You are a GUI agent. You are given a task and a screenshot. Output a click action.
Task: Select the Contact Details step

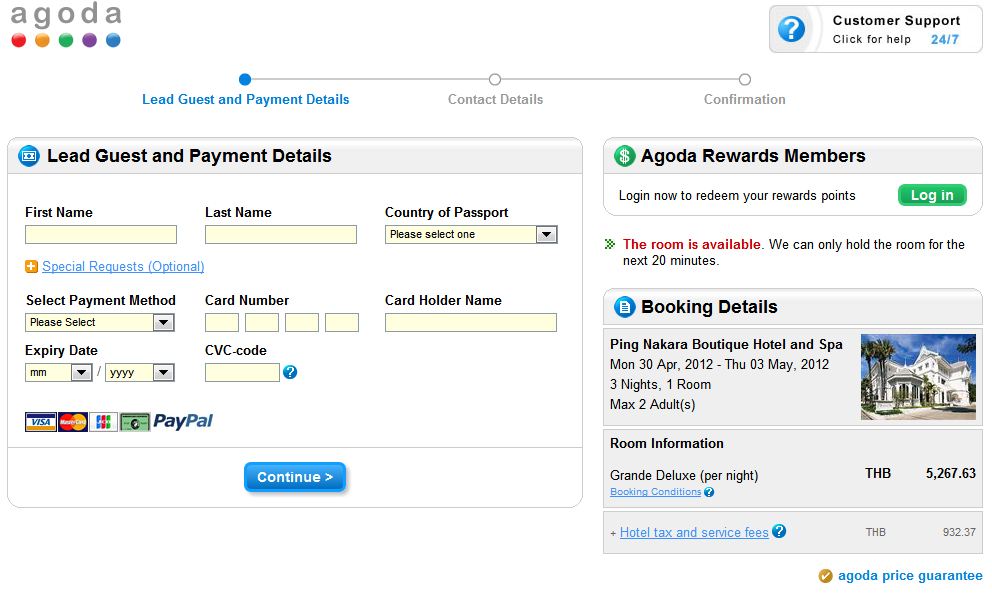pos(495,99)
